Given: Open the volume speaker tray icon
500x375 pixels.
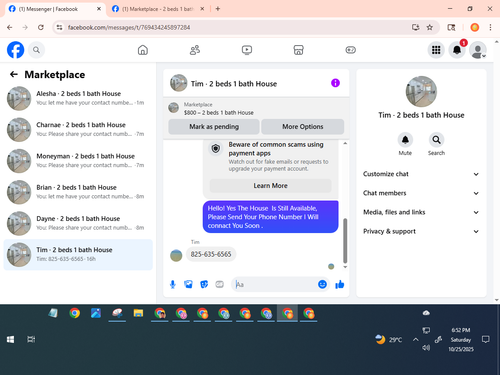Looking at the screenshot, I should [426, 348].
